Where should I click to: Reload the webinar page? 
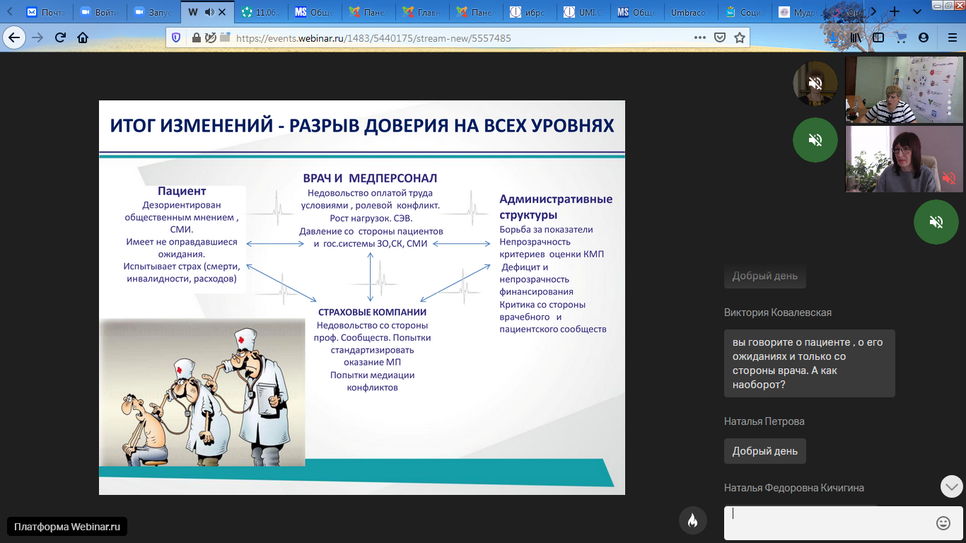[60, 37]
